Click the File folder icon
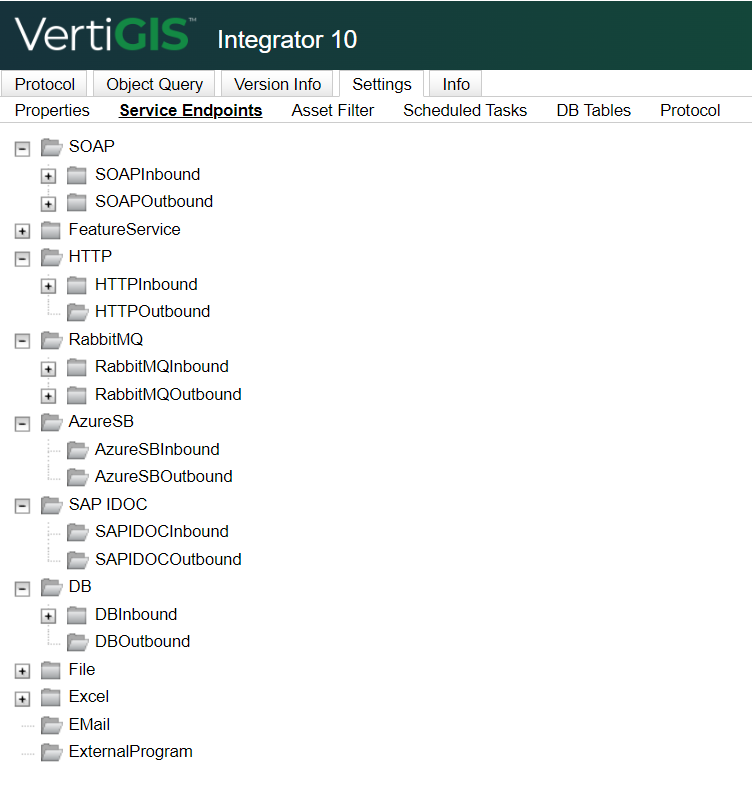752x810 pixels. coord(51,670)
